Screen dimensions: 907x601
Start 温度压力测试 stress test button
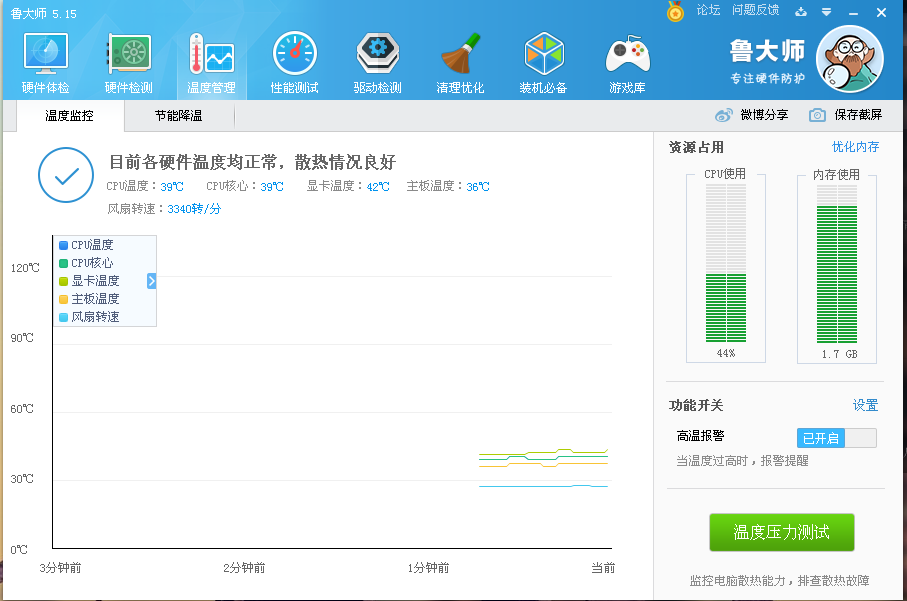pos(781,532)
